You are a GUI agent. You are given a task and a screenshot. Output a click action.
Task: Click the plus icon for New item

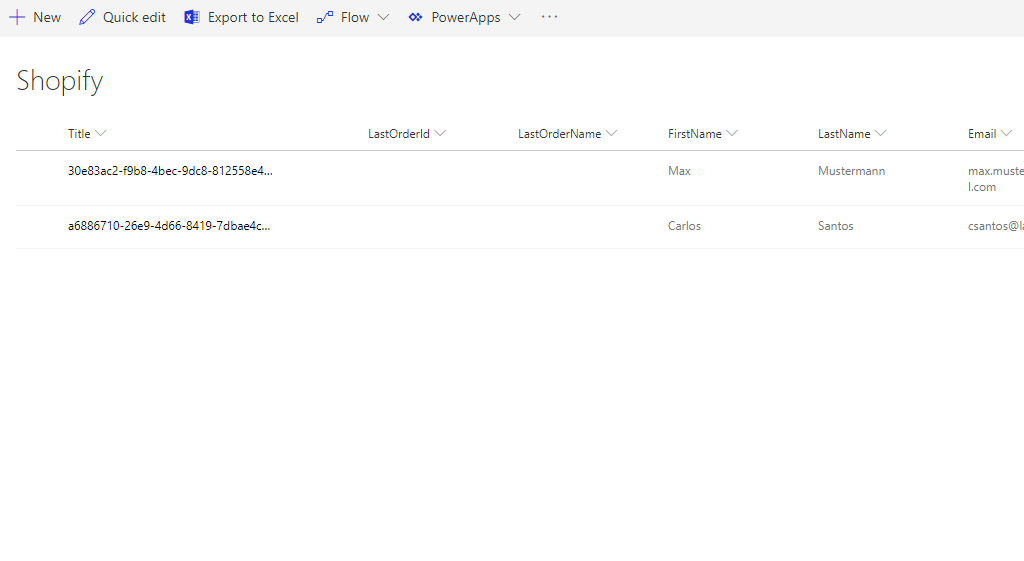pos(17,17)
